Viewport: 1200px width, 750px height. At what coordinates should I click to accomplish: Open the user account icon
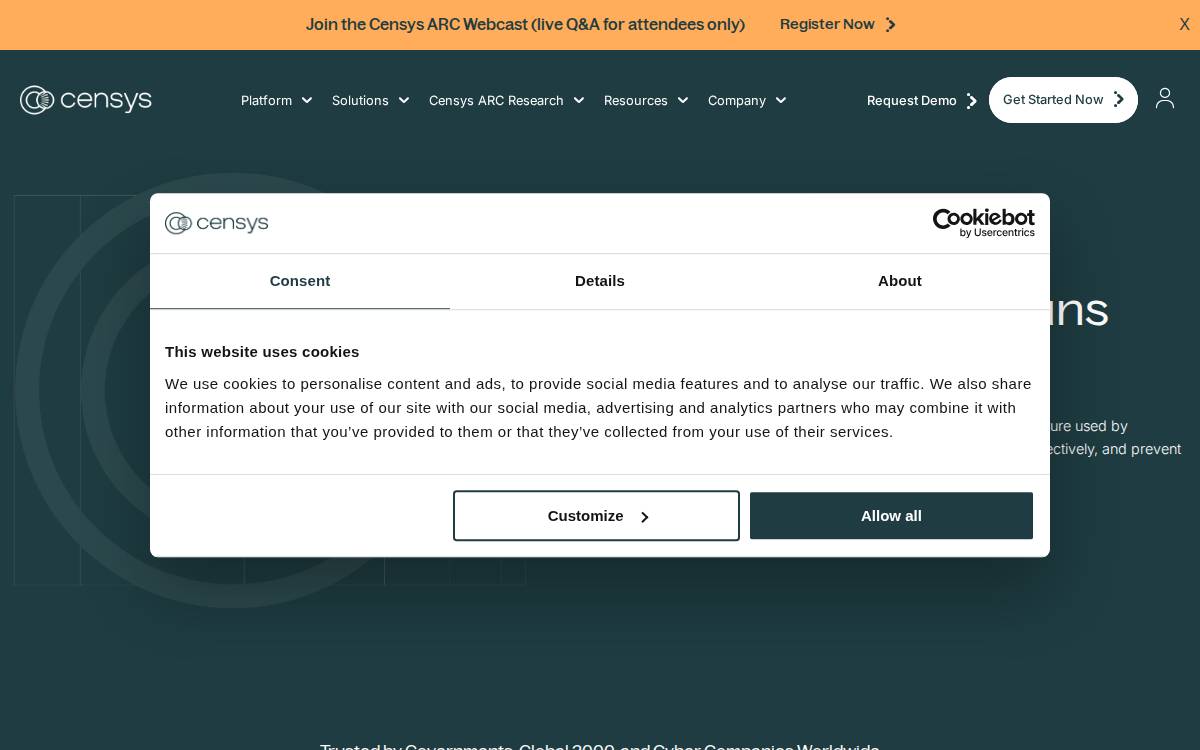click(x=1165, y=99)
